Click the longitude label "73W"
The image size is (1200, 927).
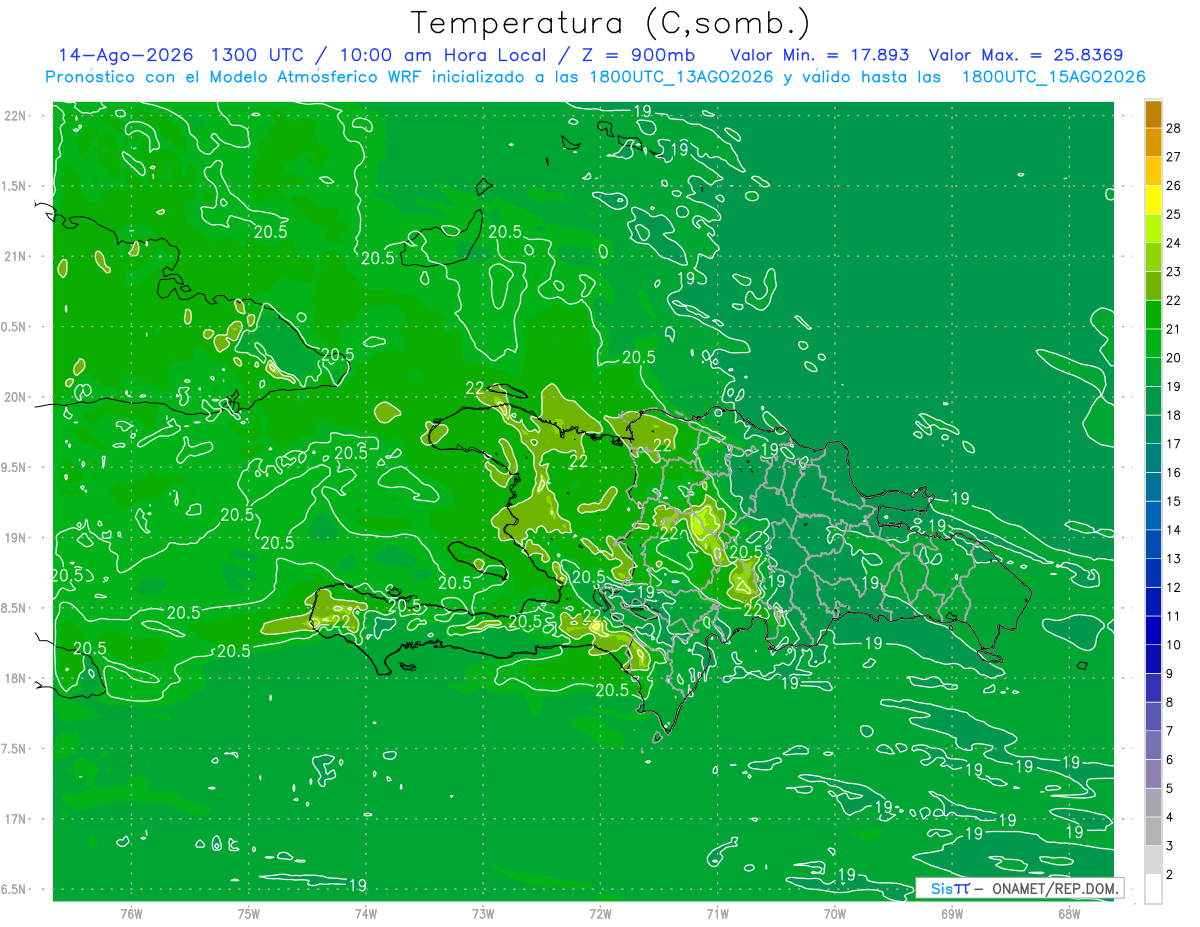(x=483, y=913)
